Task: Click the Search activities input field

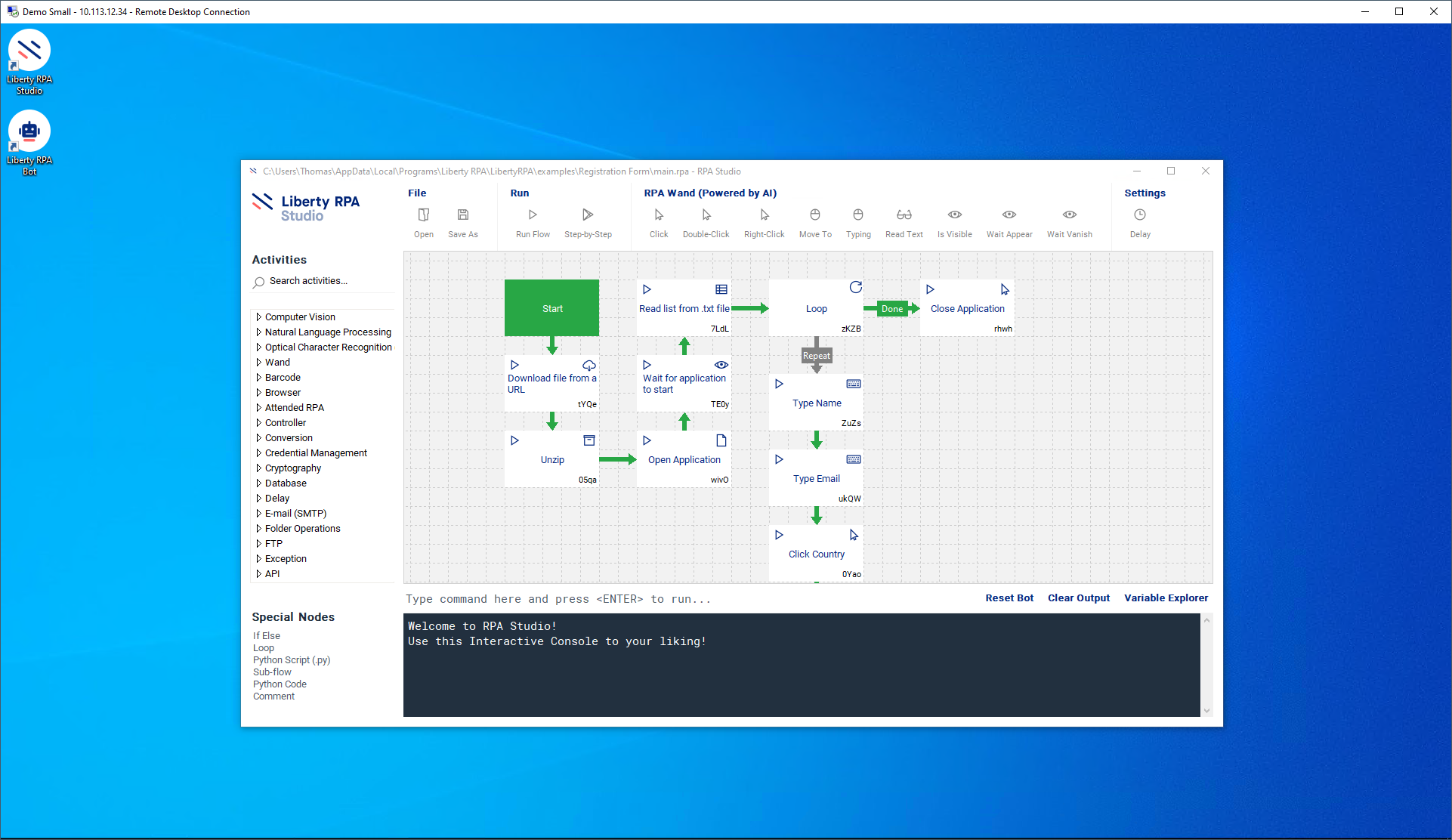Action: 325,281
